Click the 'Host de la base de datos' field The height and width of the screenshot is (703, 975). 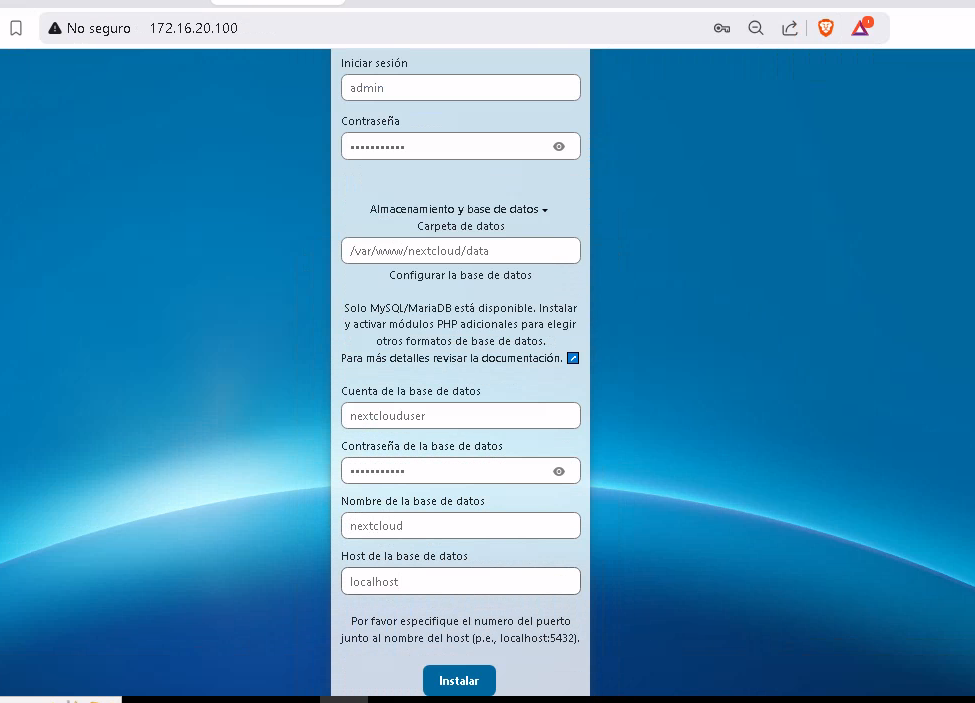click(x=461, y=581)
